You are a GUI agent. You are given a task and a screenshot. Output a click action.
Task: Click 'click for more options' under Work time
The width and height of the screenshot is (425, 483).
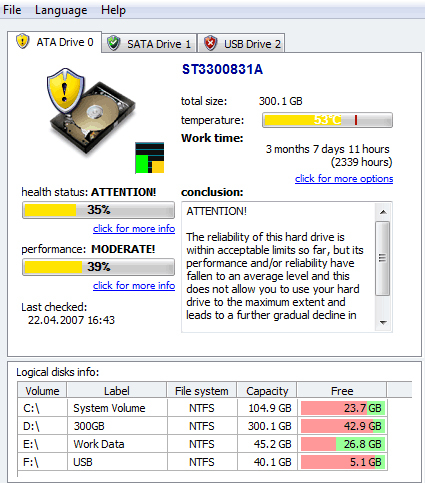tap(344, 179)
